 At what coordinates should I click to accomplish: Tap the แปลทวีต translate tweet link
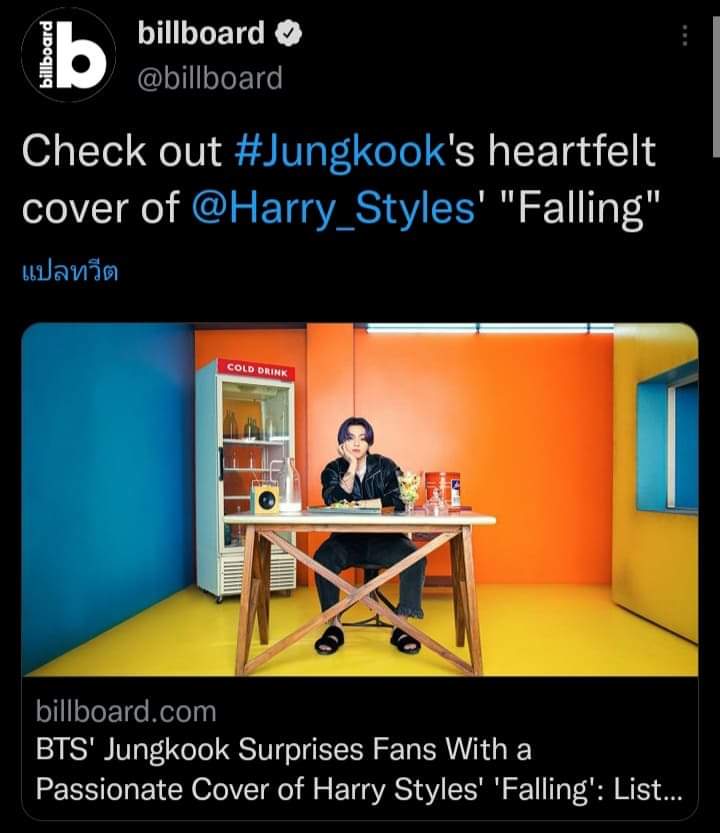(70, 271)
